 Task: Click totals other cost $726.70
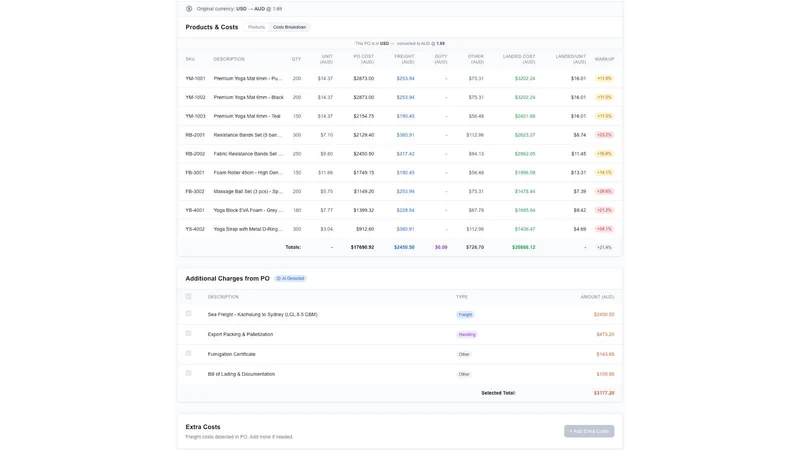[474, 247]
